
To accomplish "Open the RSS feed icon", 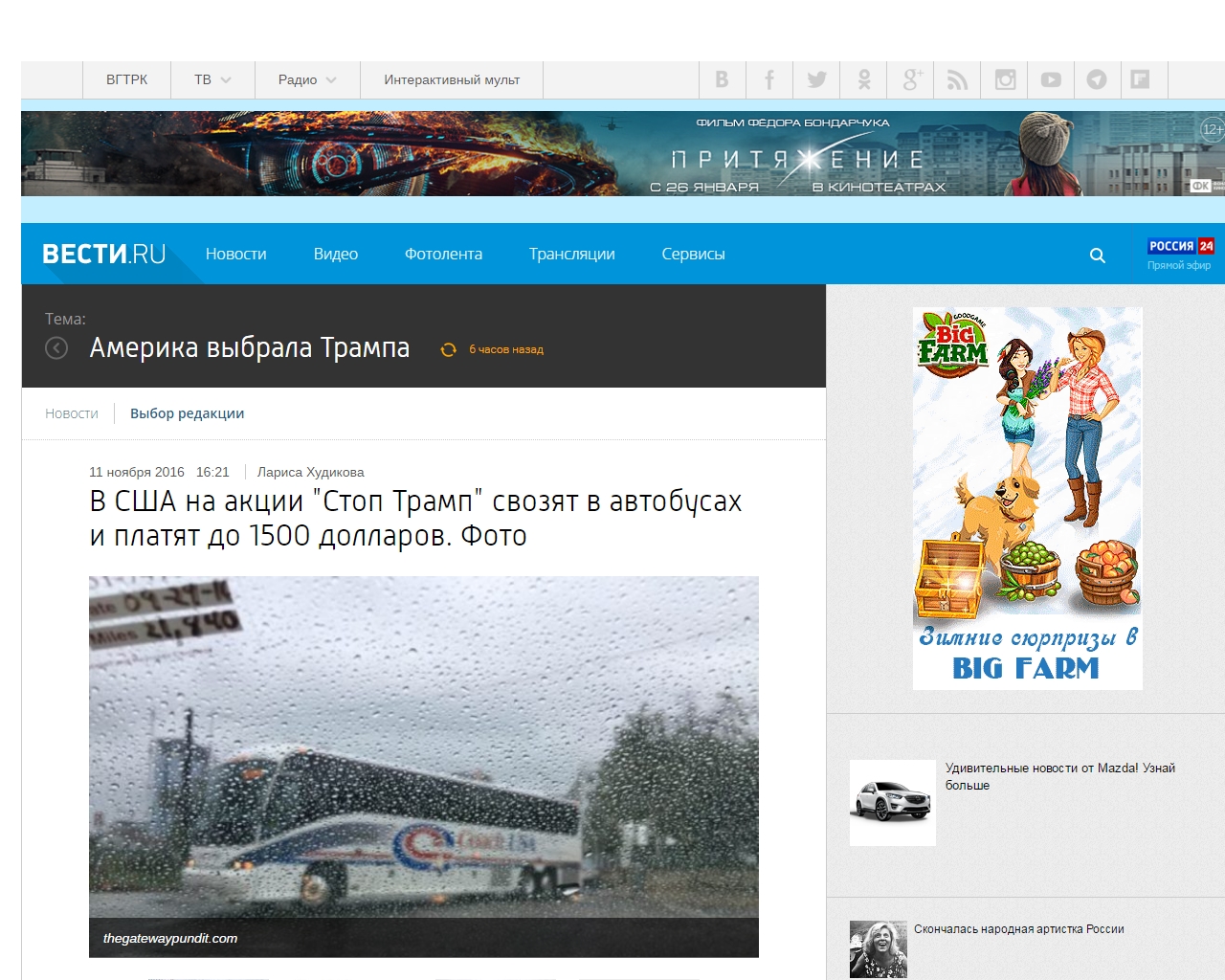I will click(x=957, y=80).
